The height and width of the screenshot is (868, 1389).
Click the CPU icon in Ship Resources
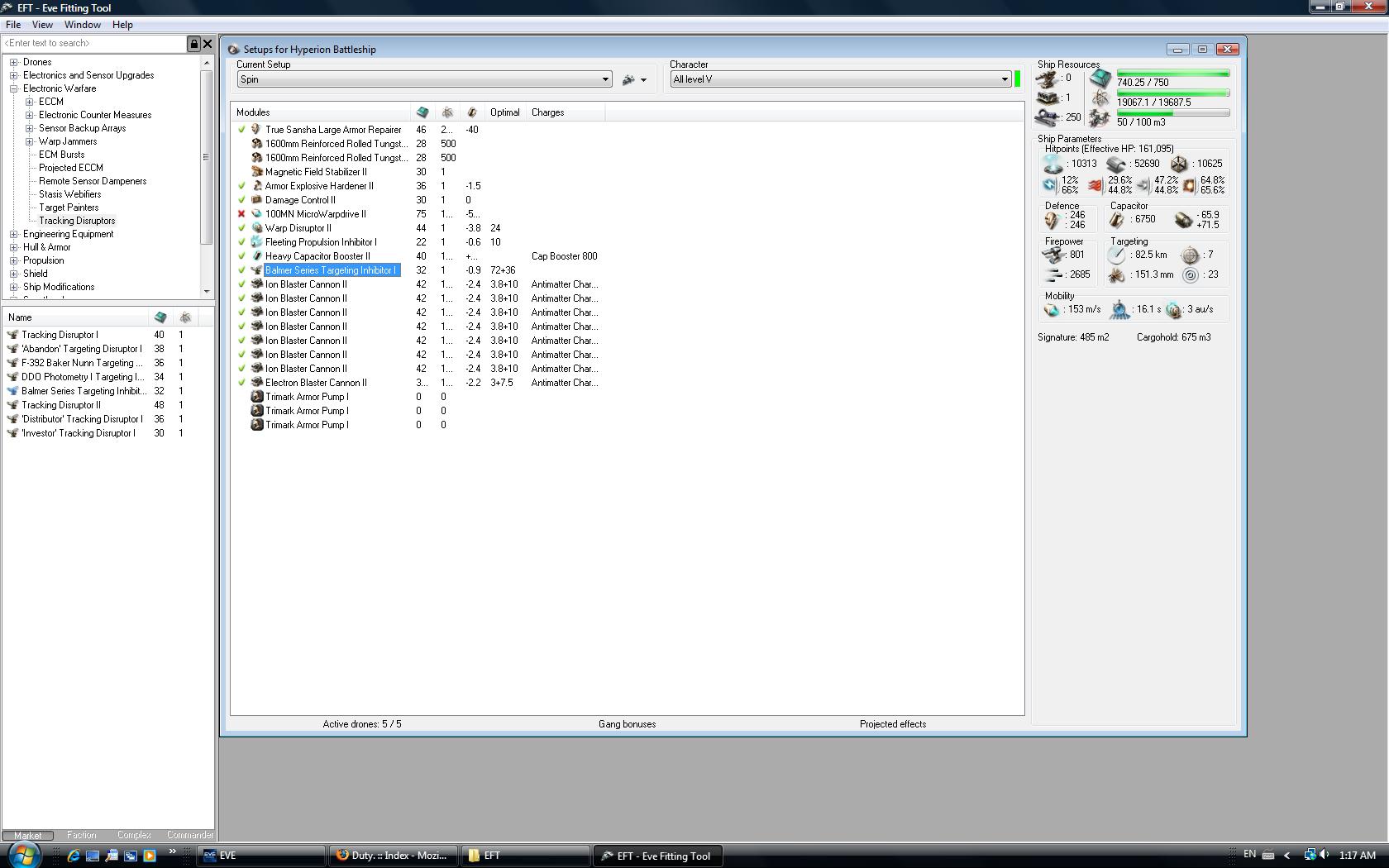point(1100,79)
